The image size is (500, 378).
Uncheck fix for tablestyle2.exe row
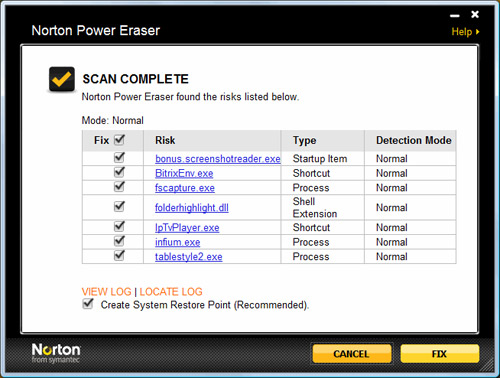coord(119,256)
